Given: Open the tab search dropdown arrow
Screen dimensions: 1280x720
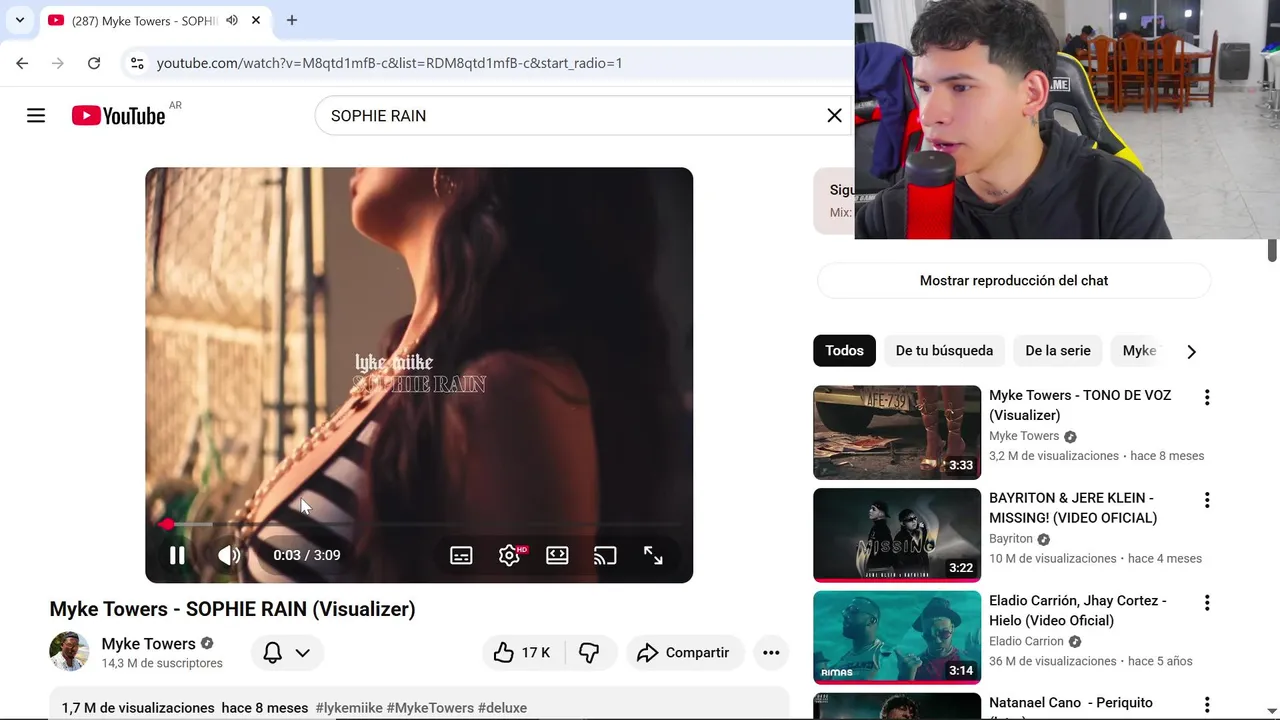Looking at the screenshot, I should point(19,20).
